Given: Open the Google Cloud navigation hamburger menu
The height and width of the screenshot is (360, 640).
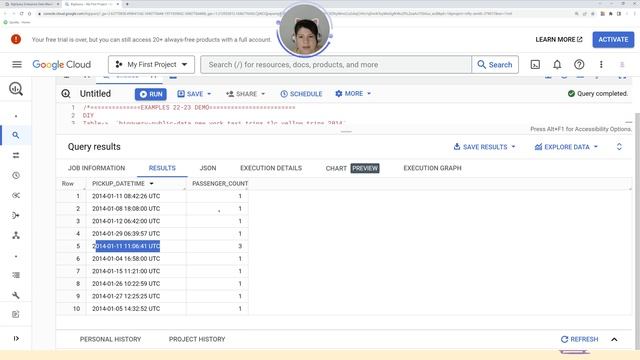Looking at the screenshot, I should point(17,64).
